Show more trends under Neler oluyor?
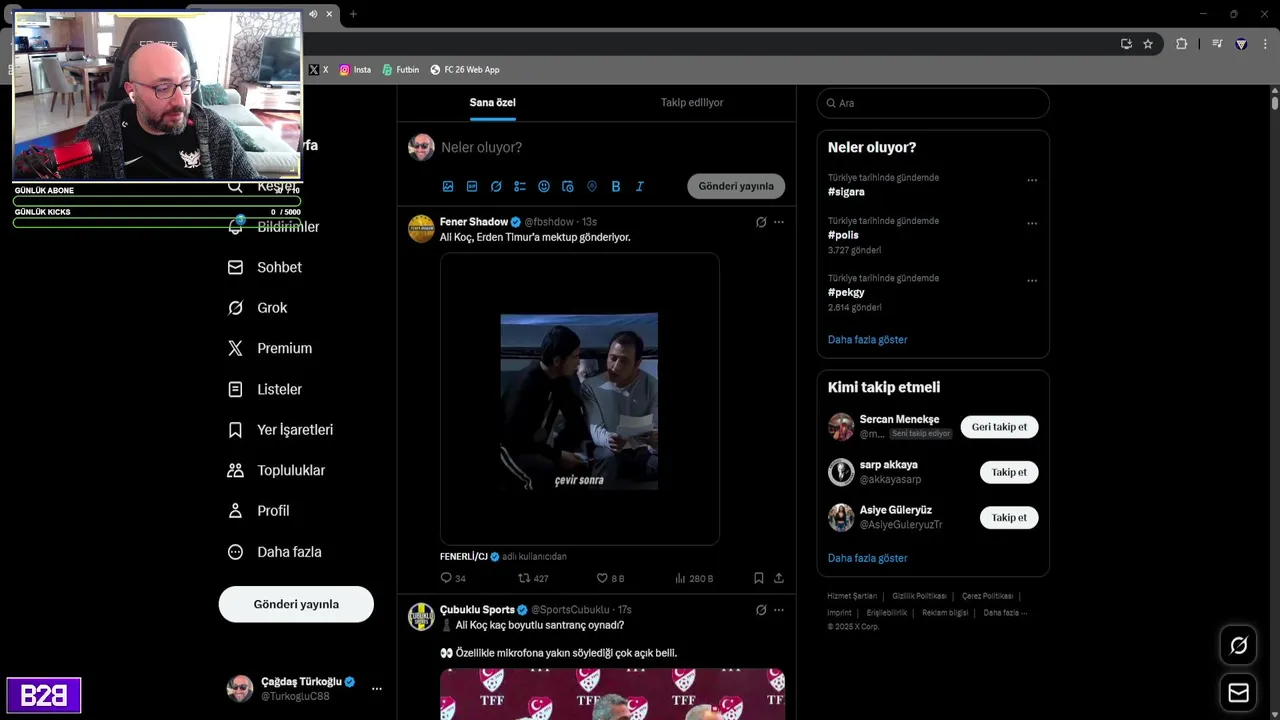Image resolution: width=1280 pixels, height=720 pixels. coord(867,340)
